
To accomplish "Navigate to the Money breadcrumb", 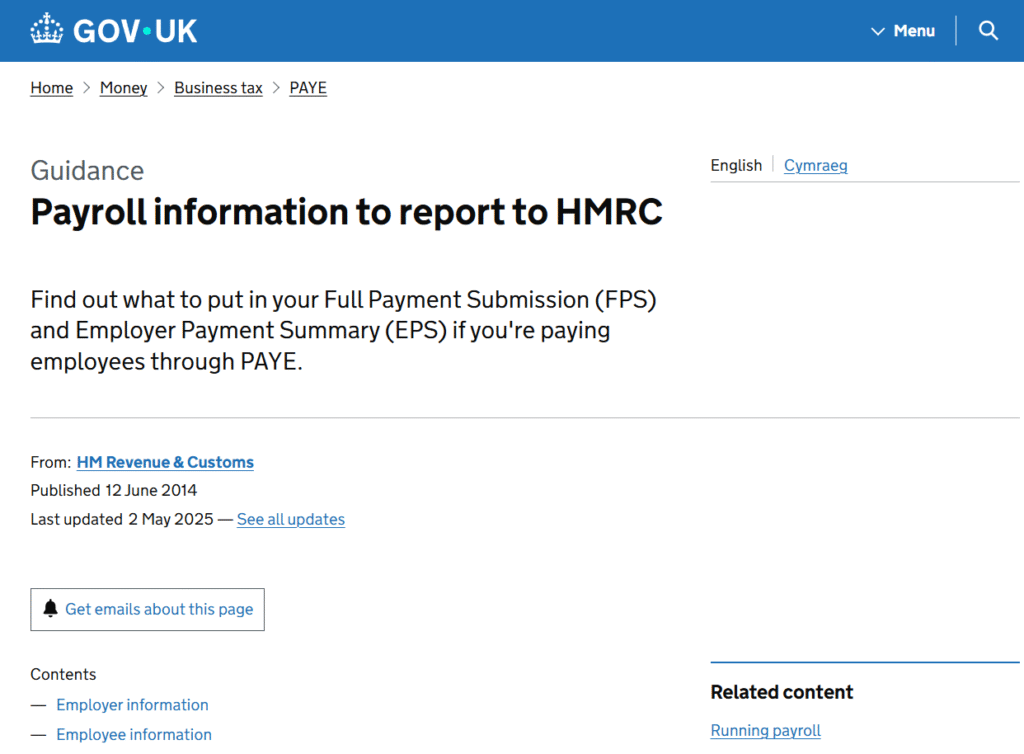I will click(x=123, y=88).
